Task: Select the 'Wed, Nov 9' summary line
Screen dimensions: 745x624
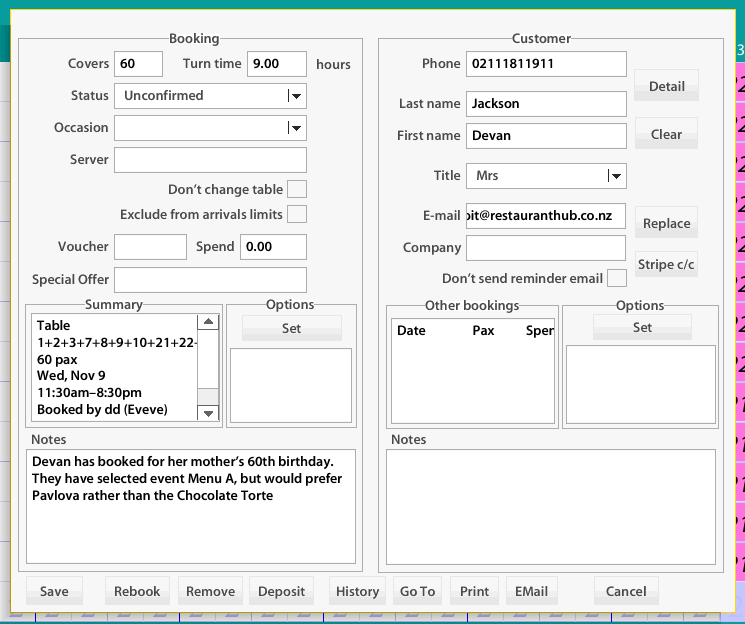Action: point(71,375)
